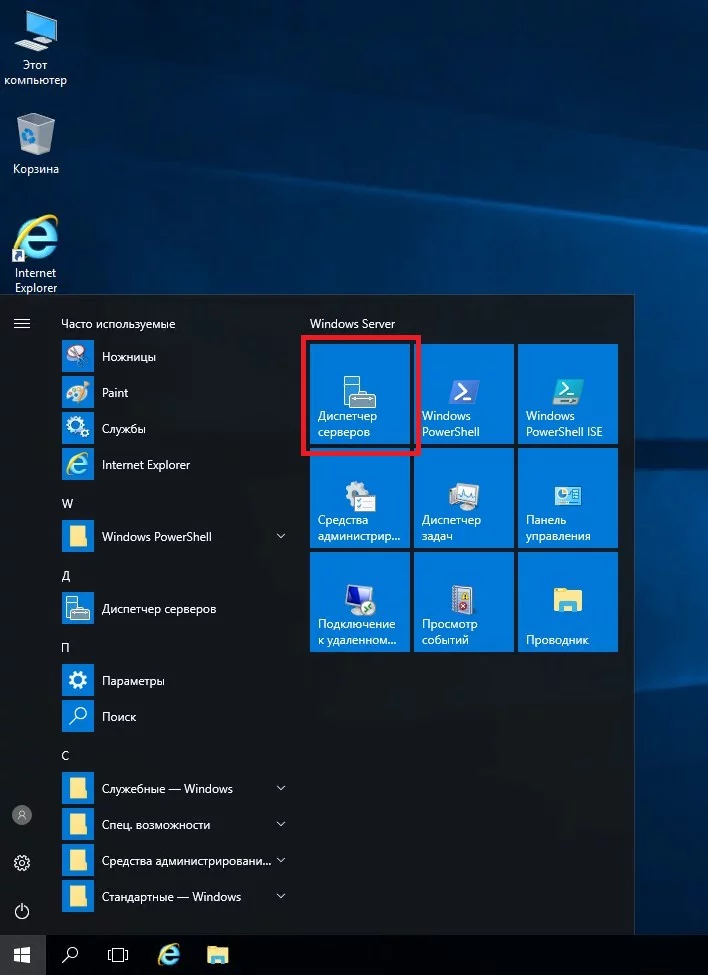Select the Корзина desktop icon

click(x=35, y=144)
